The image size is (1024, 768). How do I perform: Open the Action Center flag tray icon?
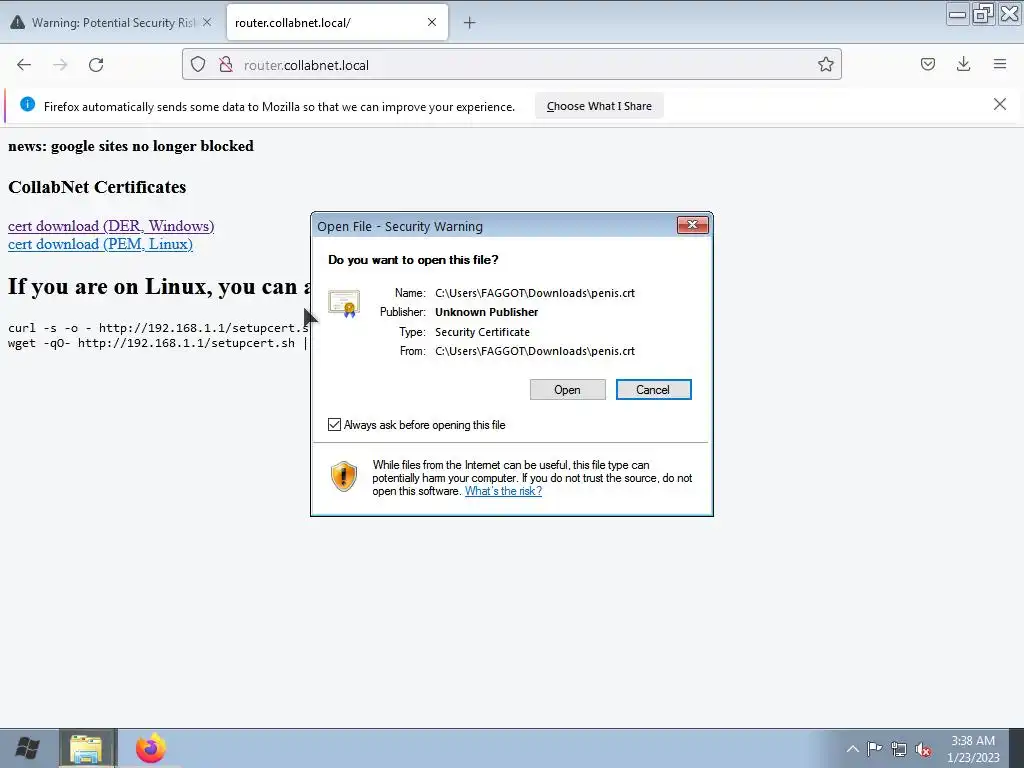tap(874, 748)
